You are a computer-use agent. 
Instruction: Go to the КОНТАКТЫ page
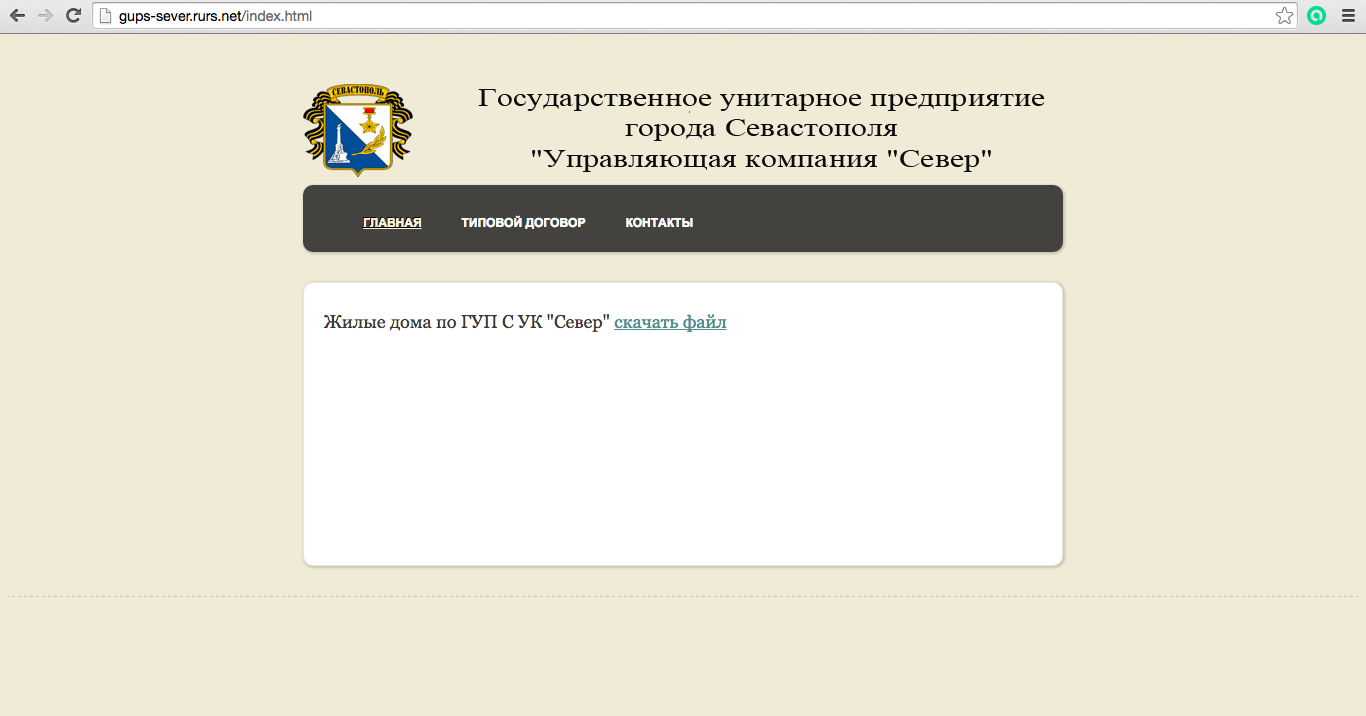tap(659, 222)
